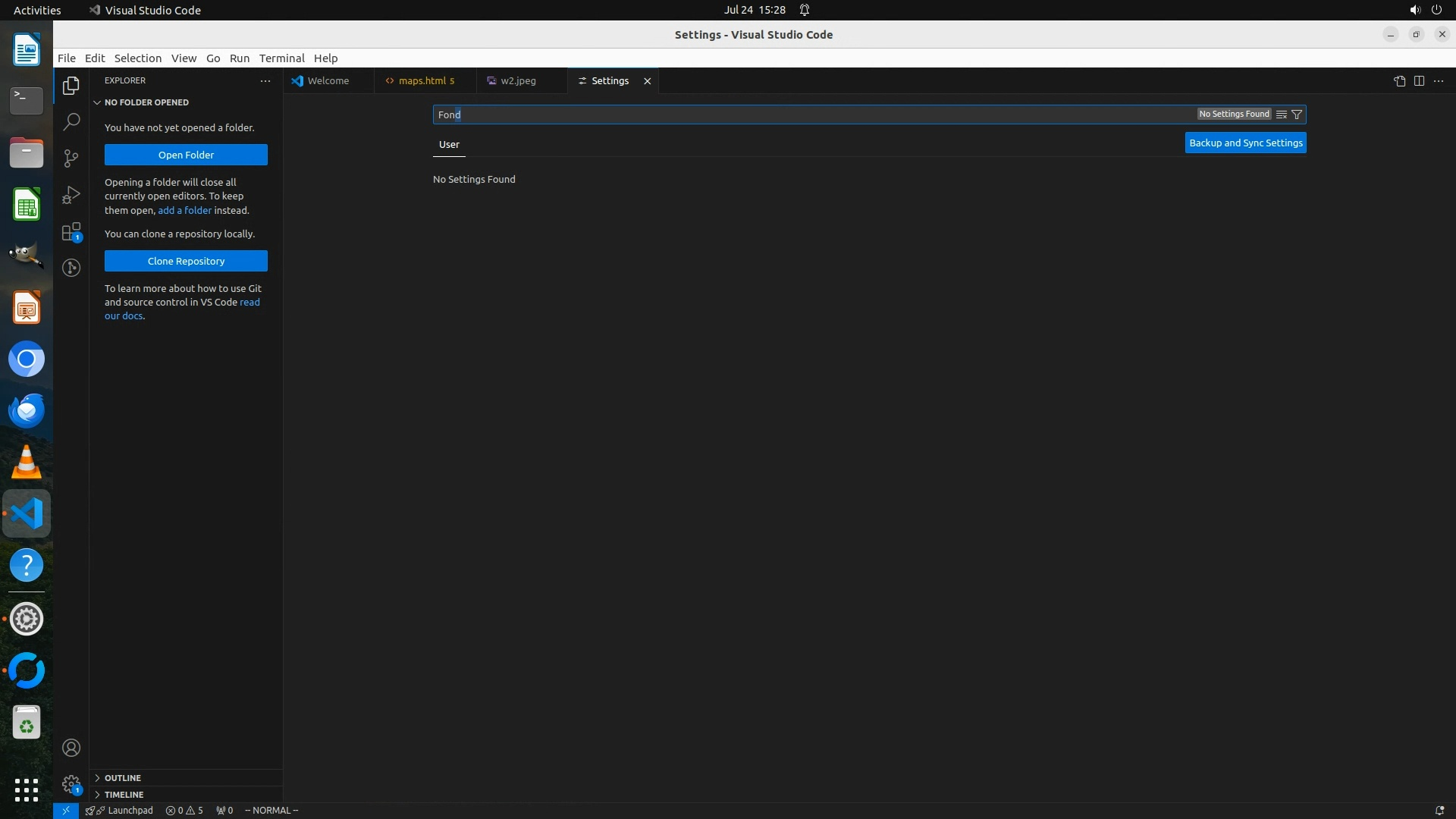Open Run and Debug view

71,195
